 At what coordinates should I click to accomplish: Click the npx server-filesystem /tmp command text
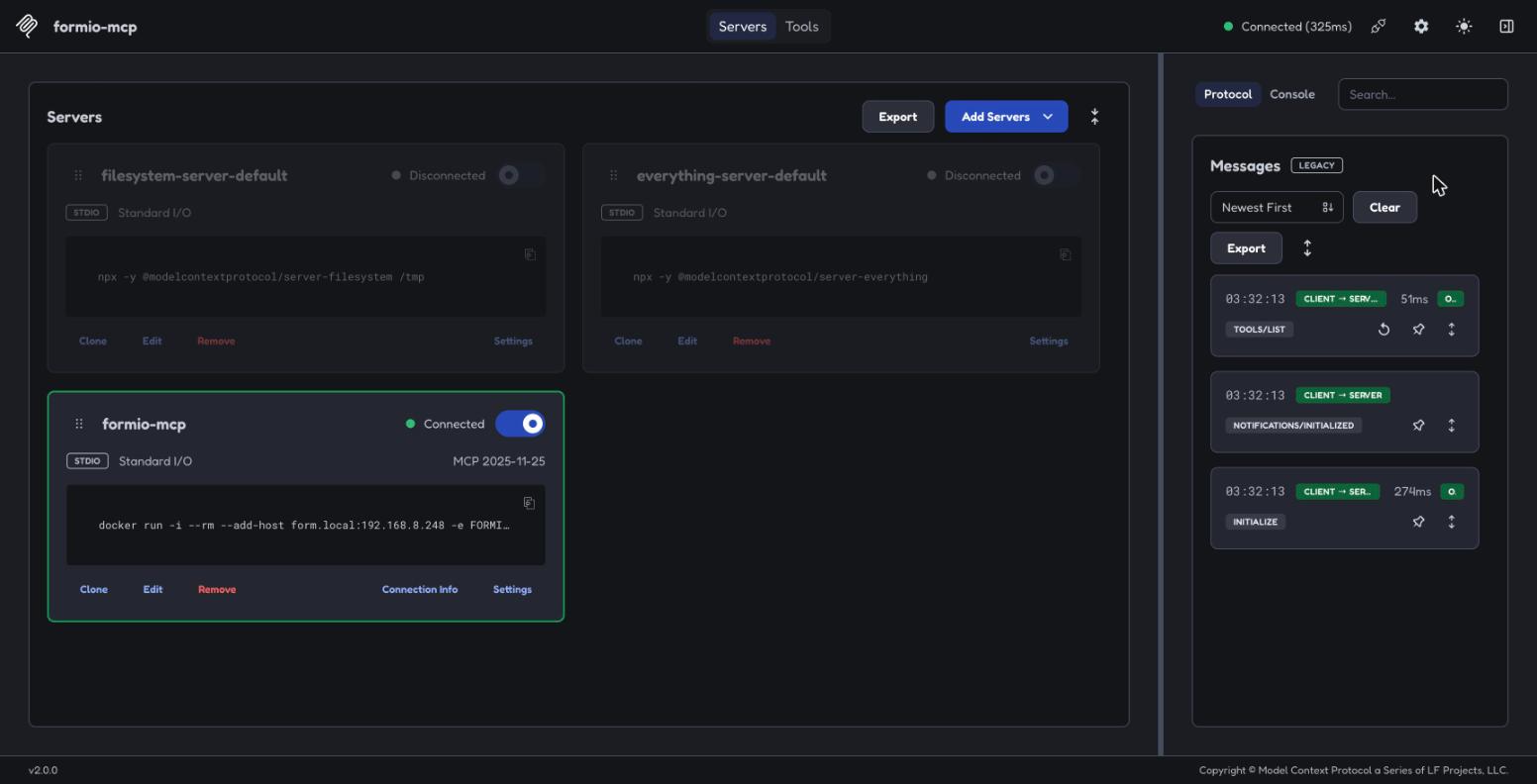[260, 277]
